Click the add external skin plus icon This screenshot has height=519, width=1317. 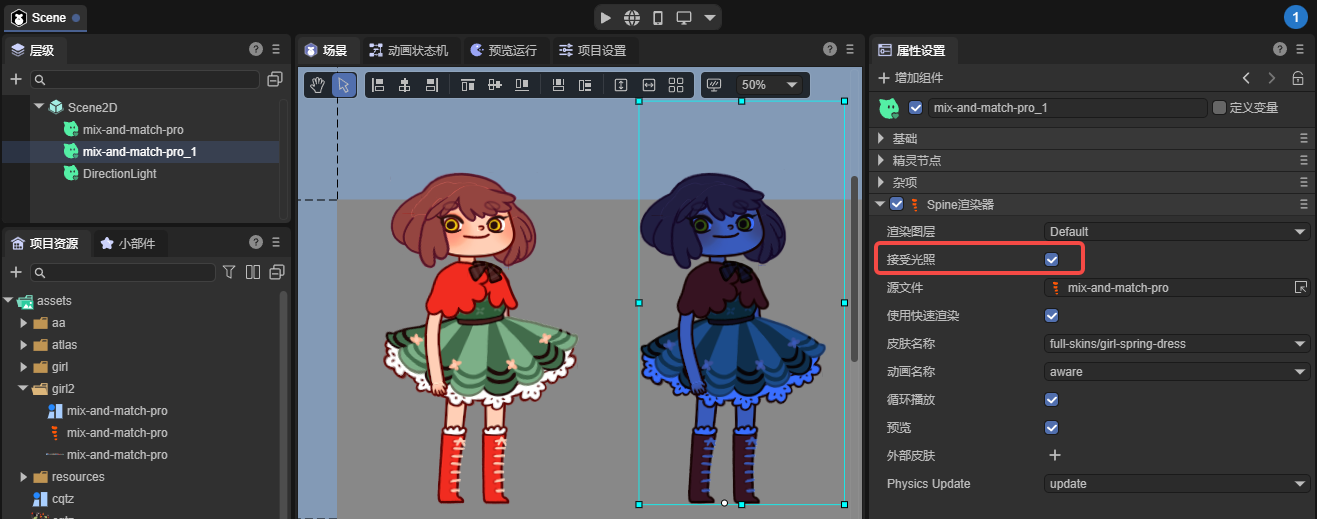pos(1054,456)
